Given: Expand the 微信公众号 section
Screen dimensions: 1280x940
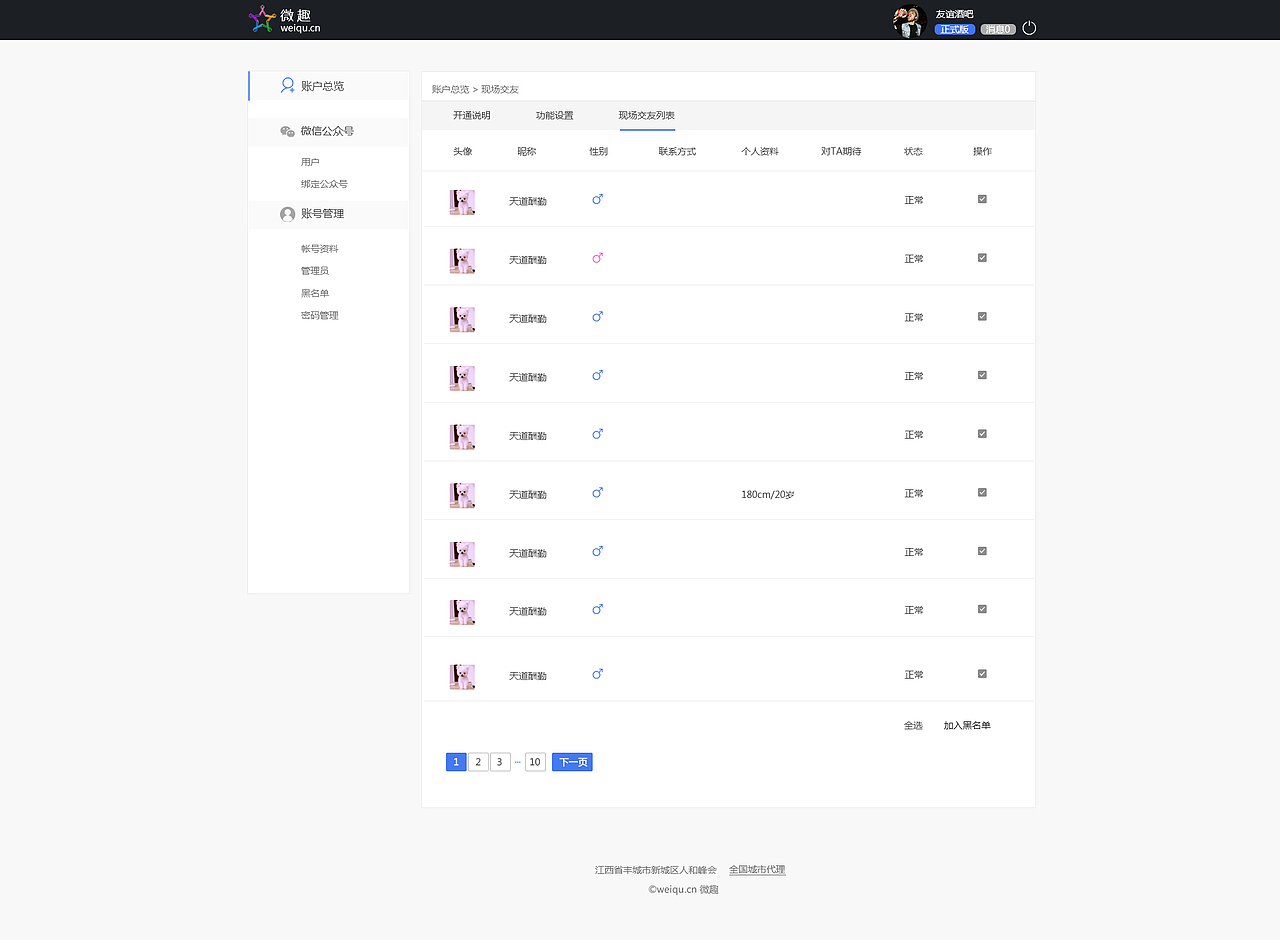Looking at the screenshot, I should pos(329,131).
